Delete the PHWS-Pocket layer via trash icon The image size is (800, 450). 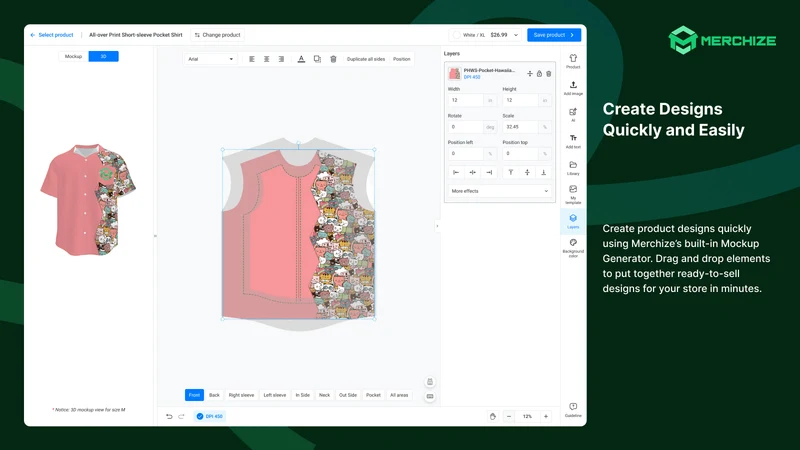click(x=548, y=74)
